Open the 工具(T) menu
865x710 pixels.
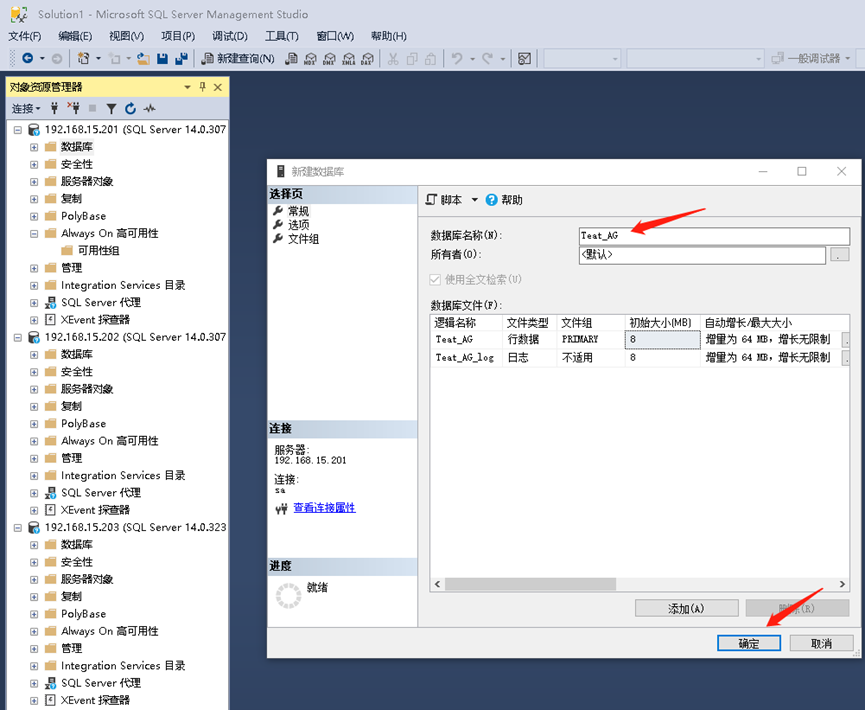coord(281,36)
